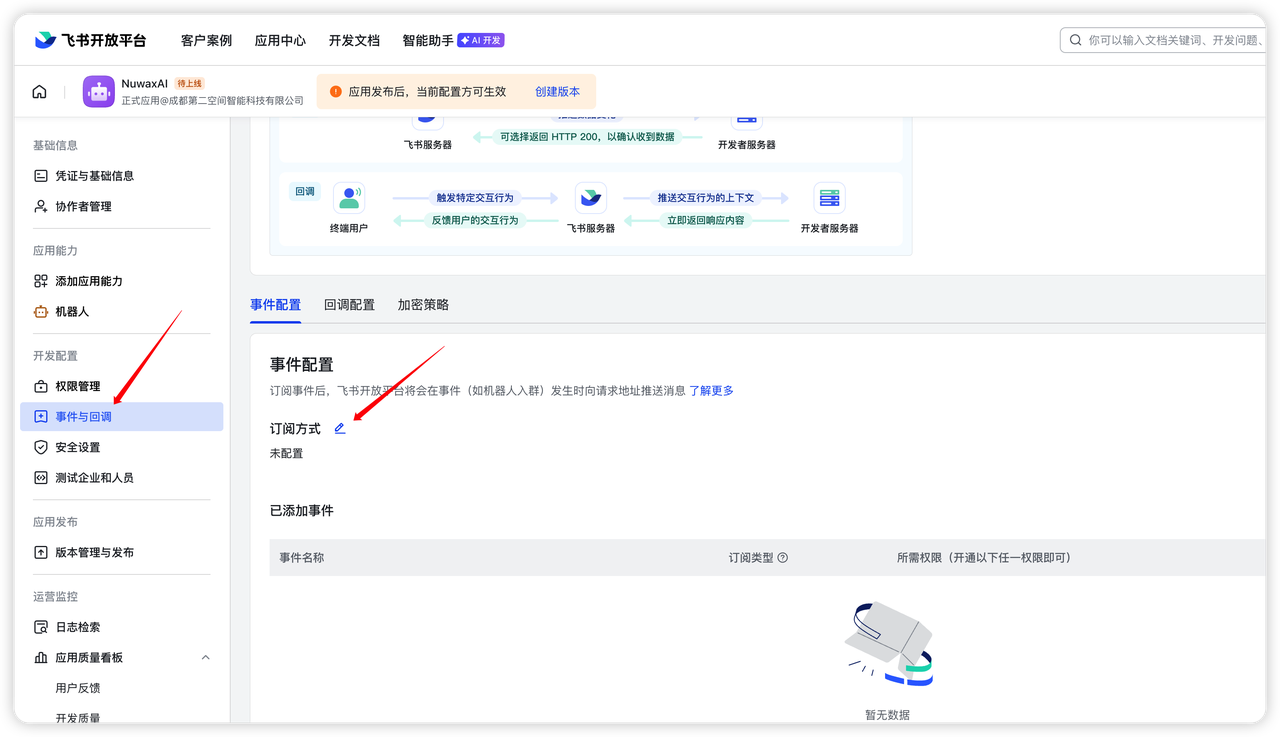Select 事件与回调 in the sidebar

pos(122,417)
